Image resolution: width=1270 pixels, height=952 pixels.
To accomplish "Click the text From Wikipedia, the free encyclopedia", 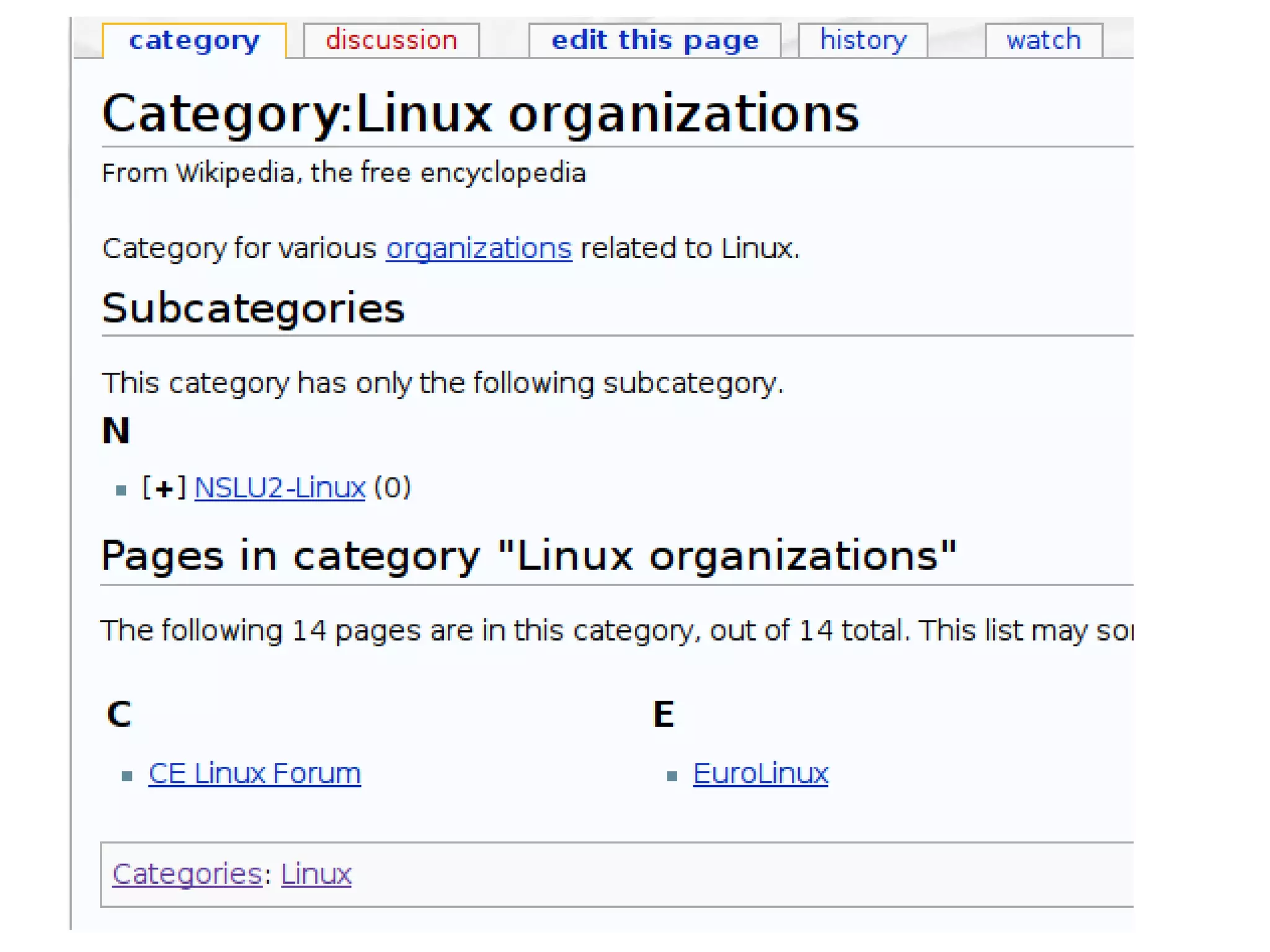I will pos(344,173).
